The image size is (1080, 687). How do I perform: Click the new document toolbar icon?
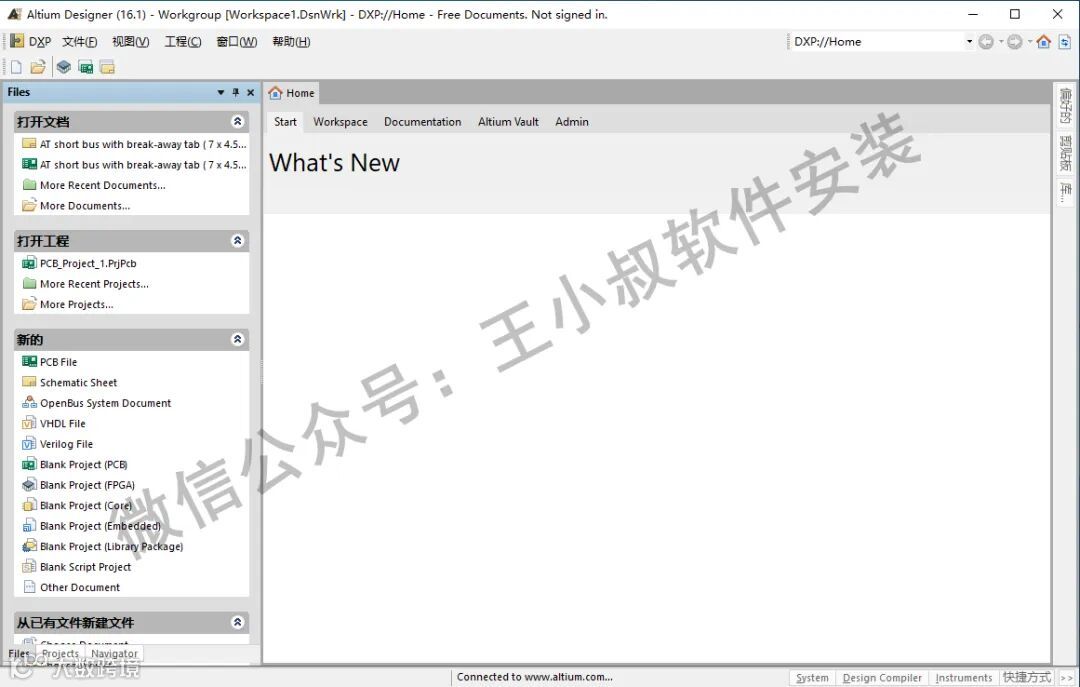tap(16, 67)
